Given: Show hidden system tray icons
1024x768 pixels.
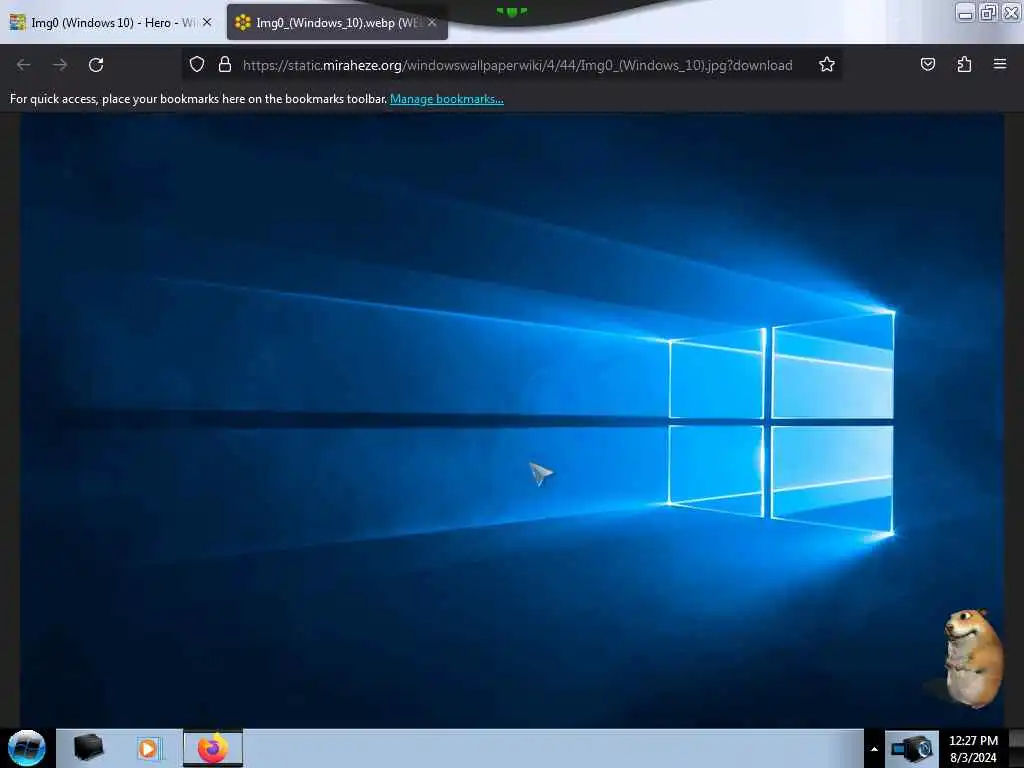Looking at the screenshot, I should pos(874,749).
